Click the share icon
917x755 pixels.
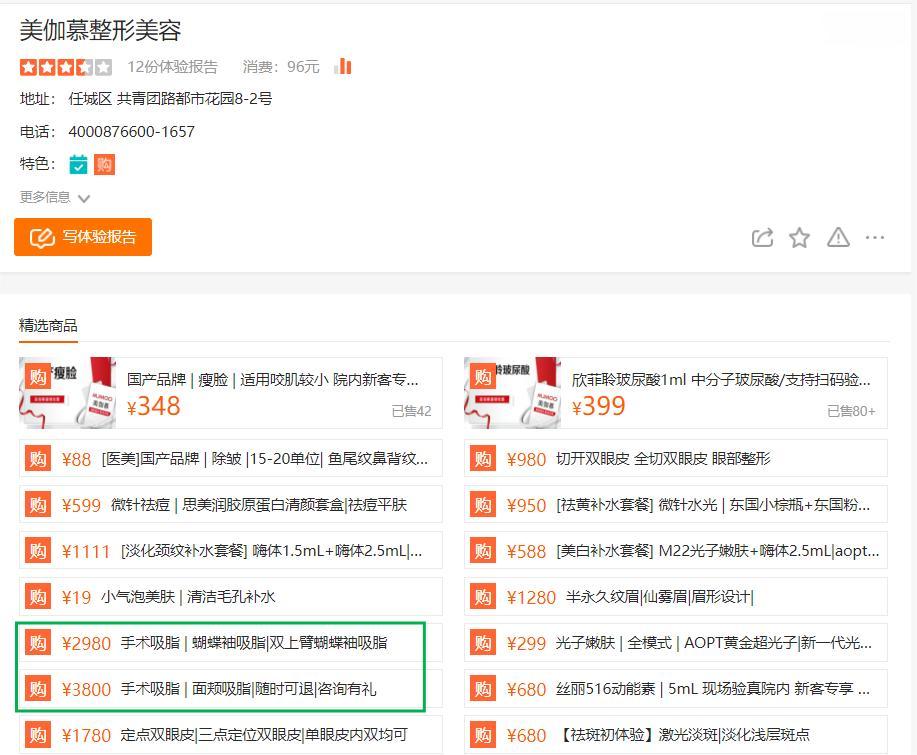(x=762, y=238)
